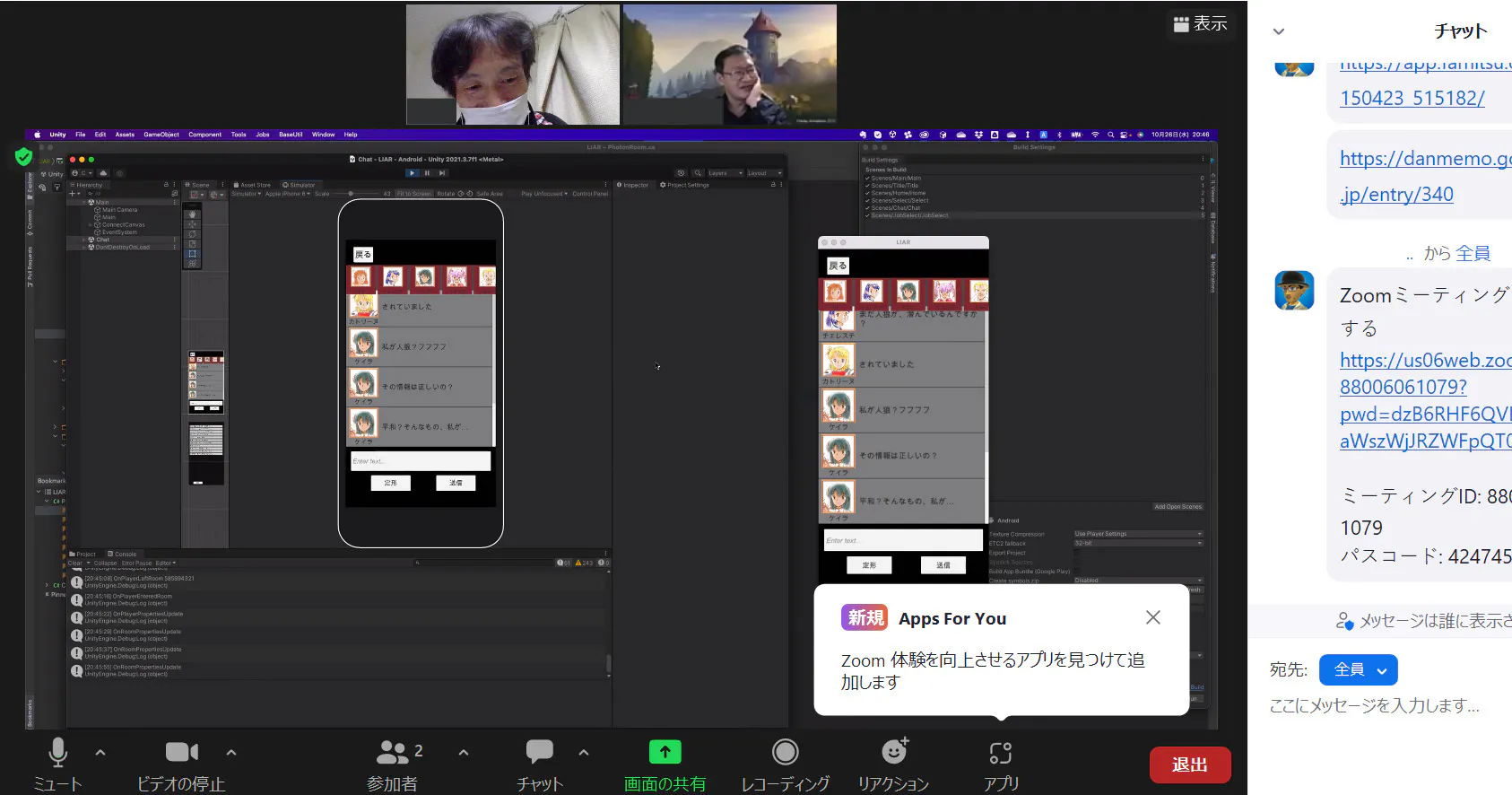Image resolution: width=1512 pixels, height=795 pixels.
Task: Open the danmemo link in chat
Action: 1424,159
